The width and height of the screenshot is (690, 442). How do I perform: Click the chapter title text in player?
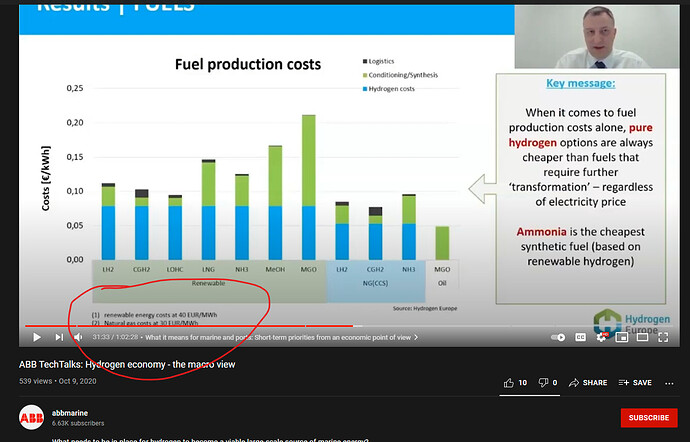(x=278, y=338)
